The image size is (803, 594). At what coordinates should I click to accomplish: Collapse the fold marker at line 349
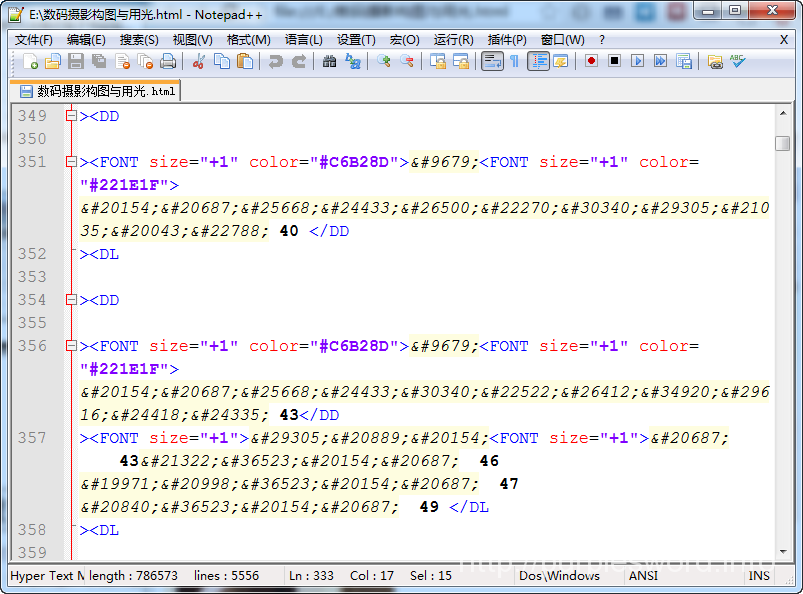point(71,116)
